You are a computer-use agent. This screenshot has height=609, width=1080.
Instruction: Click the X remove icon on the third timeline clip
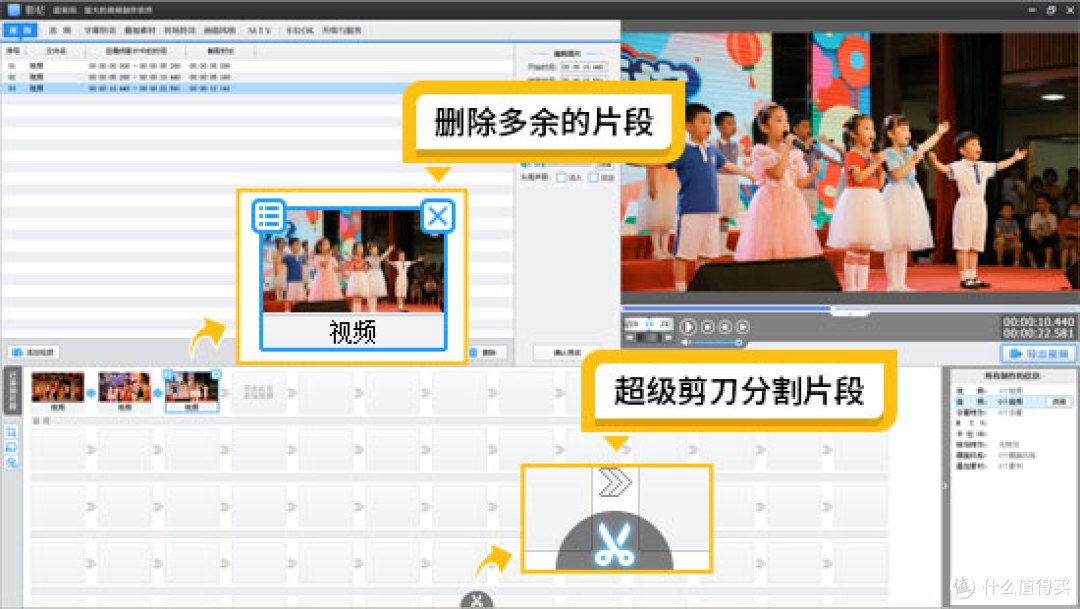[x=216, y=374]
